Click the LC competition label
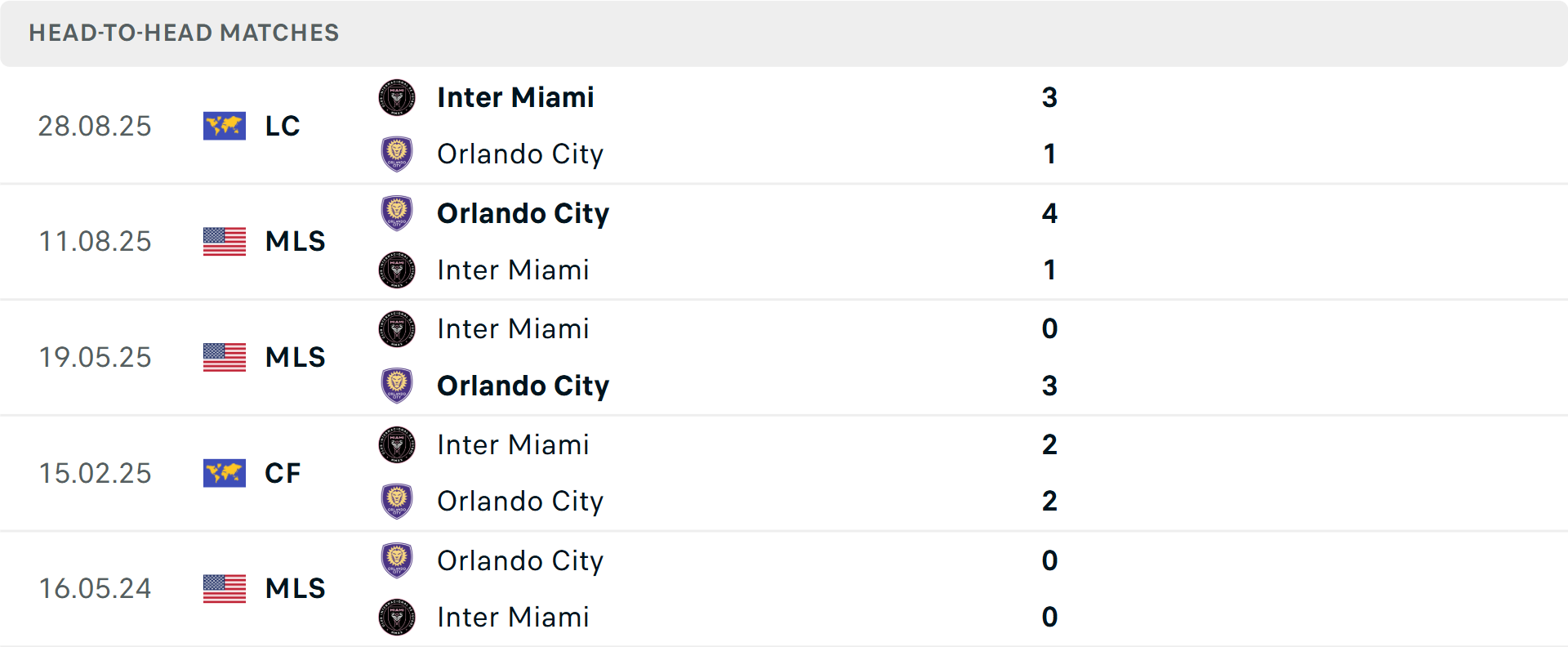The width and height of the screenshot is (1568, 647). (x=282, y=126)
